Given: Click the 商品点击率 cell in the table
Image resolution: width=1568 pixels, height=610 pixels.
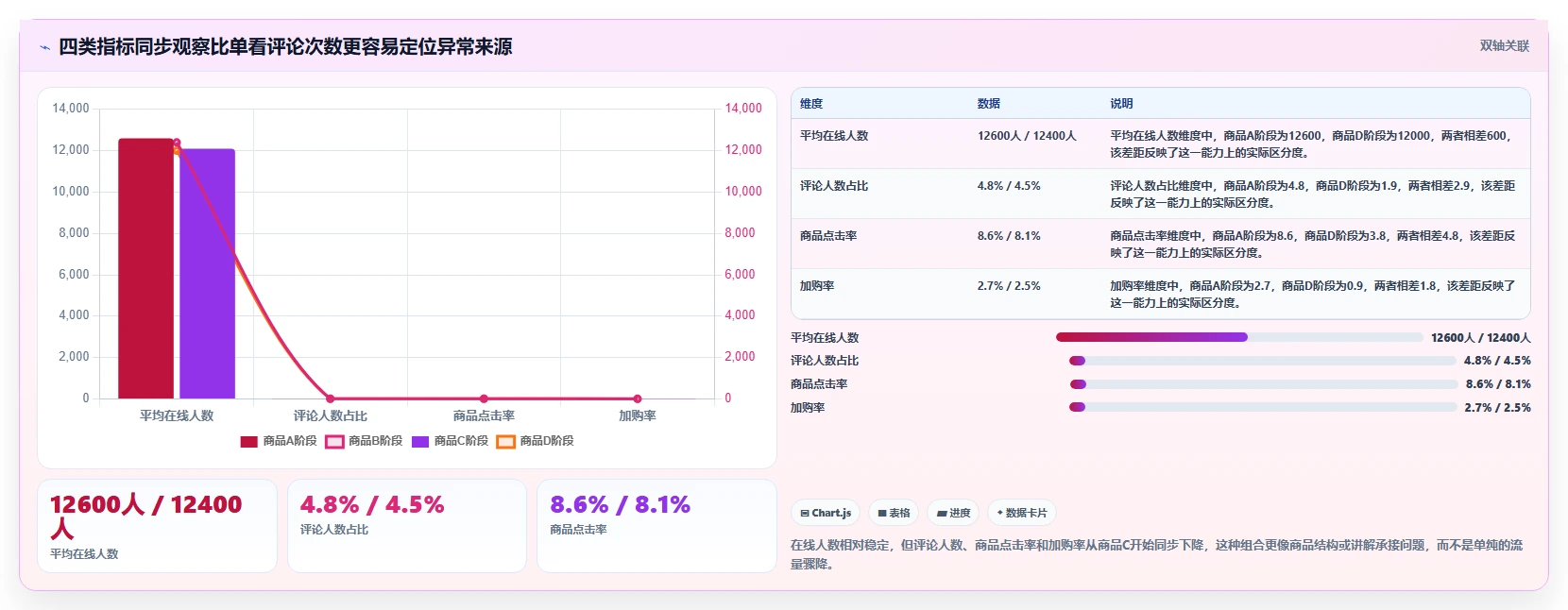Looking at the screenshot, I should tap(828, 236).
